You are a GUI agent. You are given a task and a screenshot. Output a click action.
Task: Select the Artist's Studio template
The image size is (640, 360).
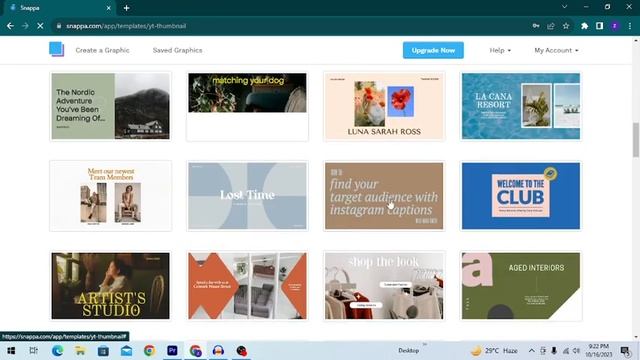coord(111,286)
